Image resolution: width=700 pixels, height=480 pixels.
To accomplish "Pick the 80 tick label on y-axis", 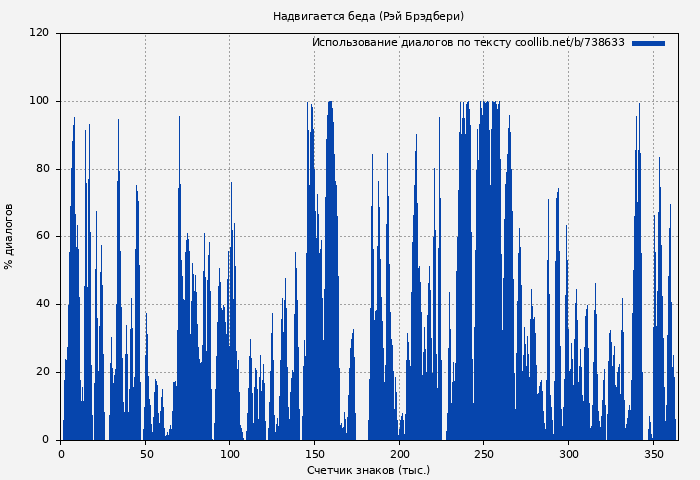I will point(42,169).
